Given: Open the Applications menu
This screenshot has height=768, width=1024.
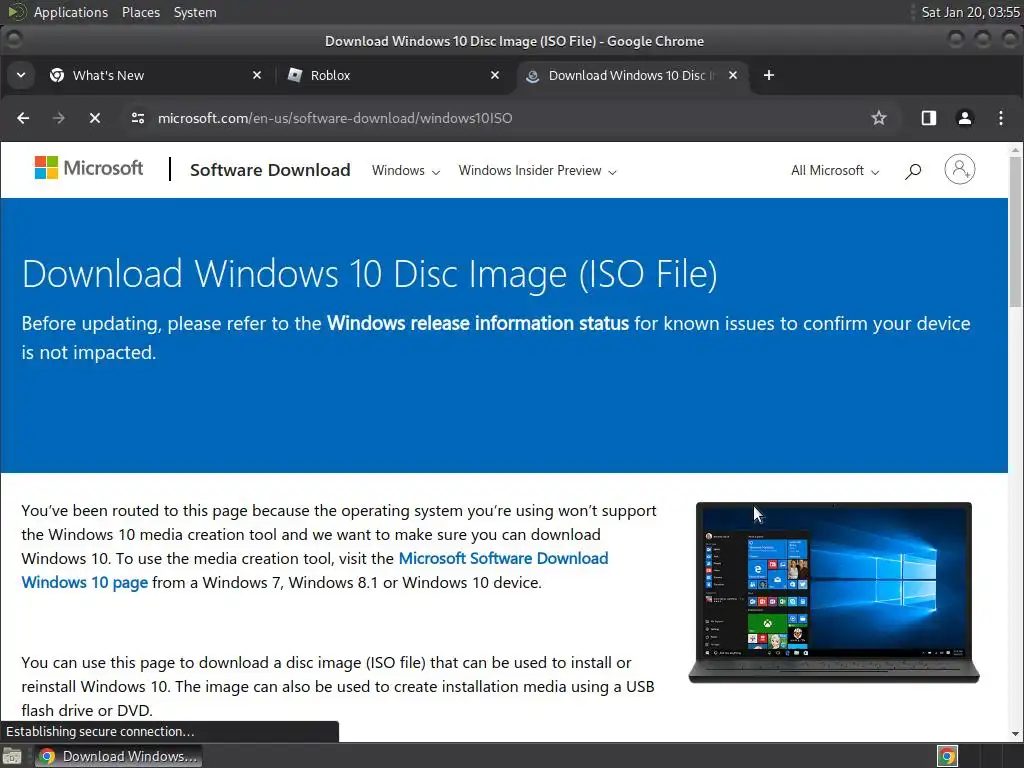Looking at the screenshot, I should coord(71,12).
